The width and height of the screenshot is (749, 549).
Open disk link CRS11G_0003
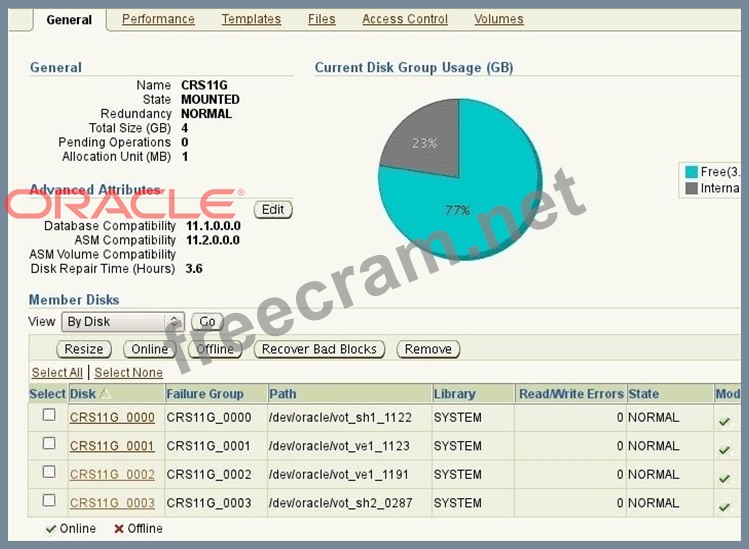pyautogui.click(x=112, y=503)
